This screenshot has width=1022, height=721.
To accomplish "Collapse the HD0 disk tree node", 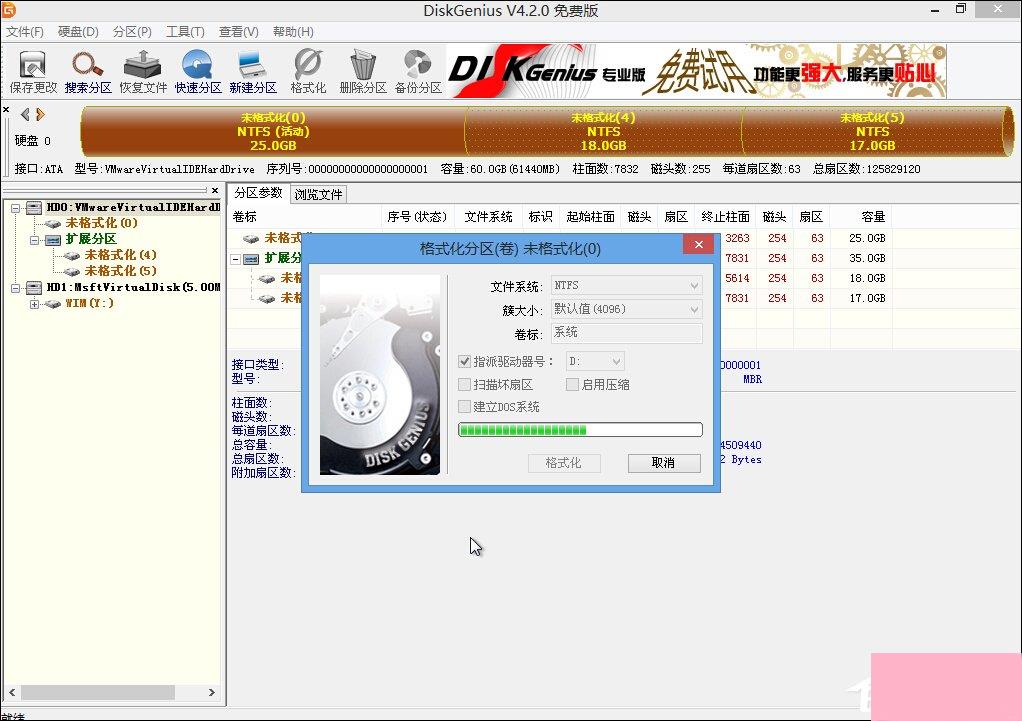I will [x=15, y=208].
